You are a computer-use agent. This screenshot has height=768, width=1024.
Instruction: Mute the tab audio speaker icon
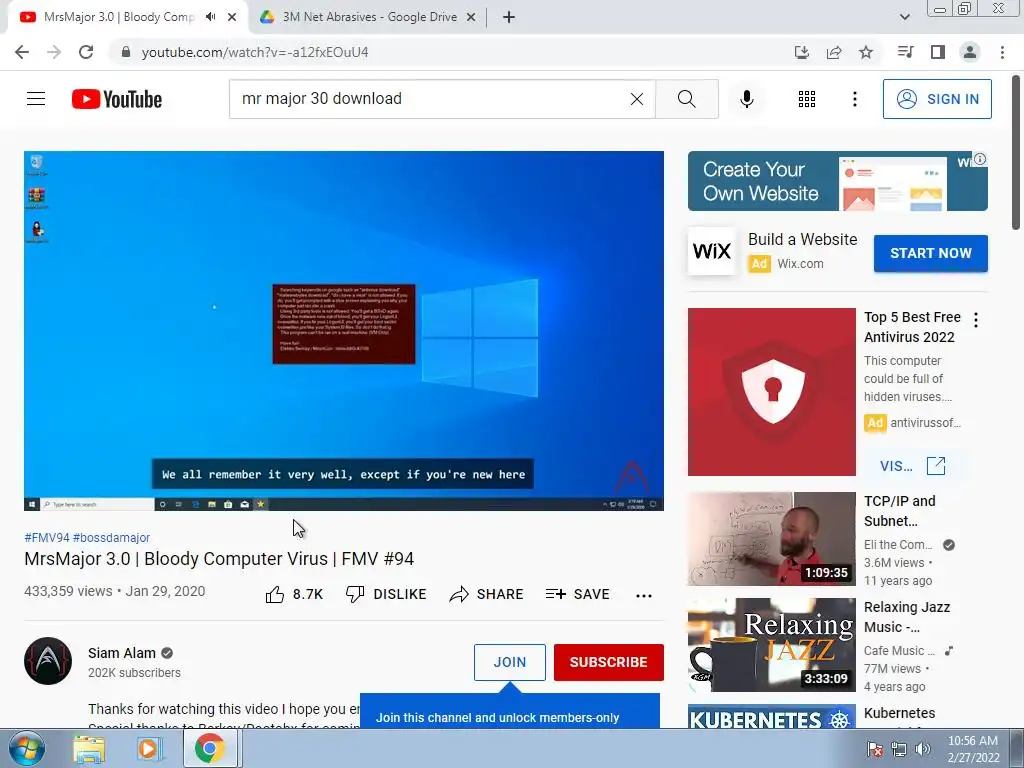pos(210,17)
